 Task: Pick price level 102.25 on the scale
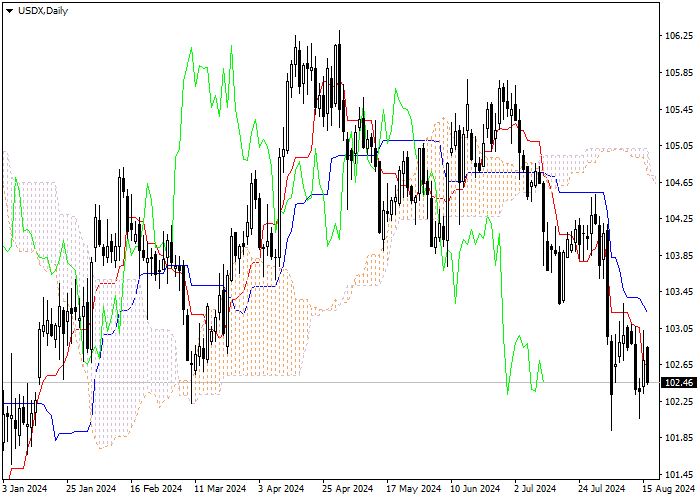679,401
